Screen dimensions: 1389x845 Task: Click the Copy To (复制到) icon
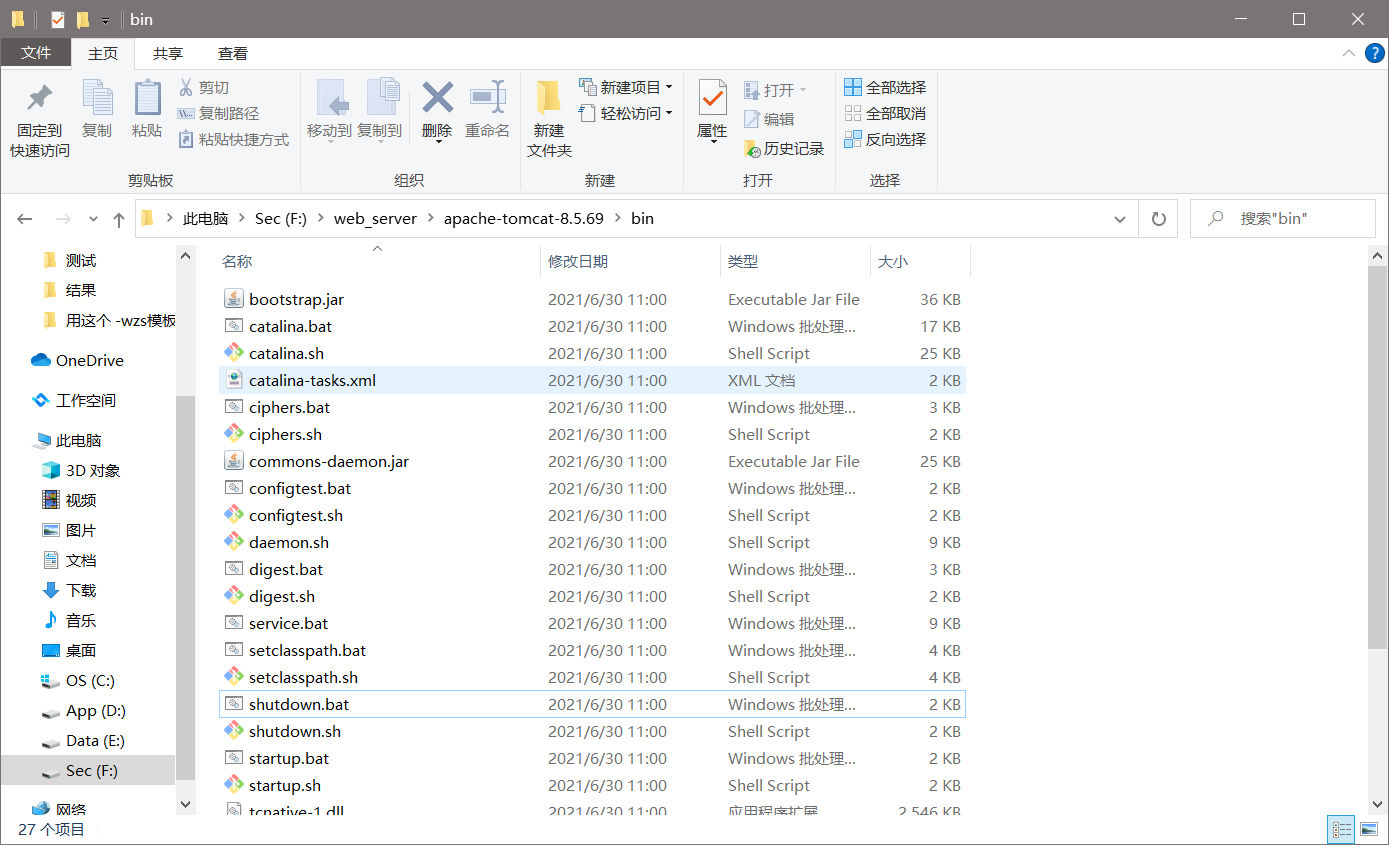tap(381, 98)
